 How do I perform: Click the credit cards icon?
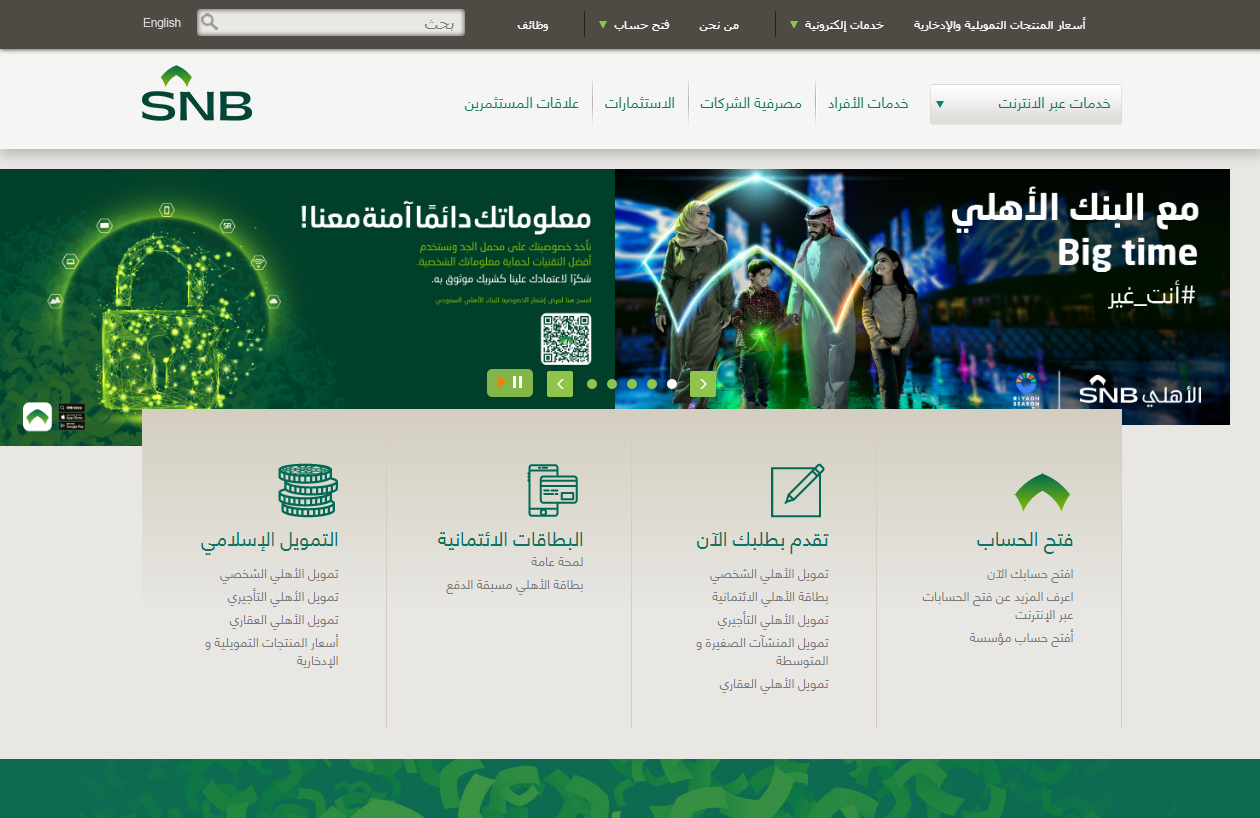[x=553, y=490]
